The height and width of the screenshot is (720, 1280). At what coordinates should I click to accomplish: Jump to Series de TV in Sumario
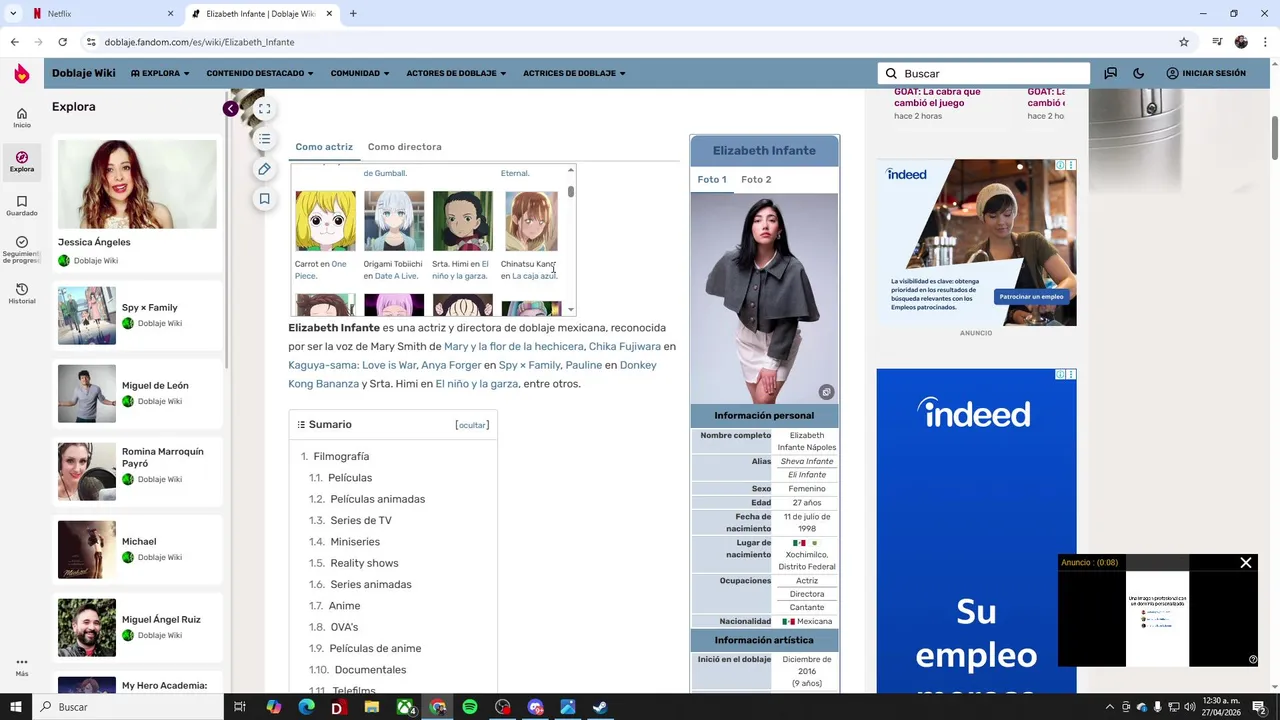[361, 520]
